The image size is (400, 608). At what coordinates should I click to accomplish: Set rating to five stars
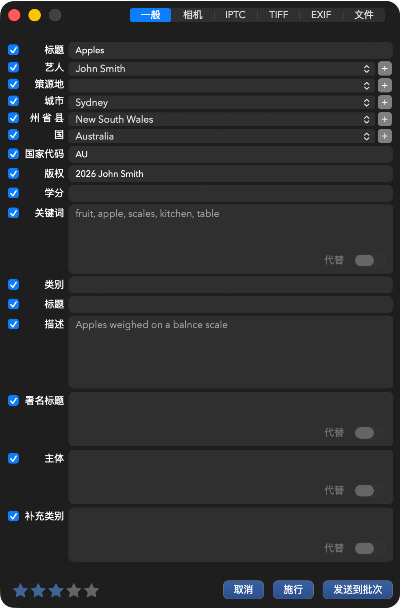click(x=91, y=591)
